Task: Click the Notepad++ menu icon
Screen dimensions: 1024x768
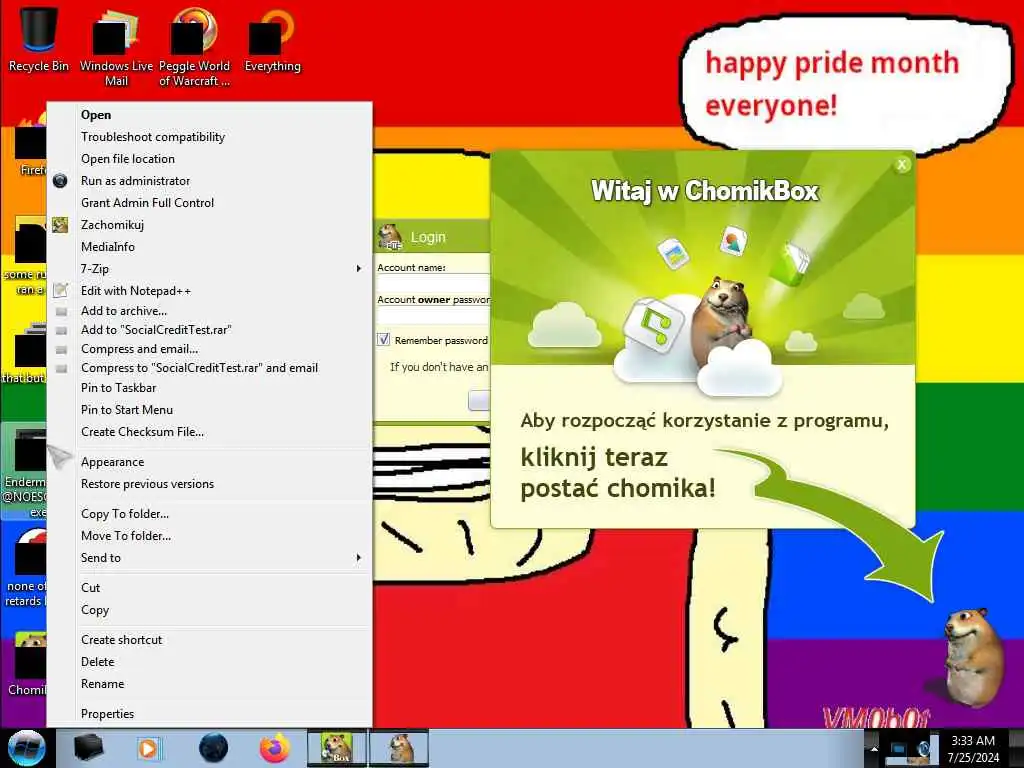Action: [61, 290]
